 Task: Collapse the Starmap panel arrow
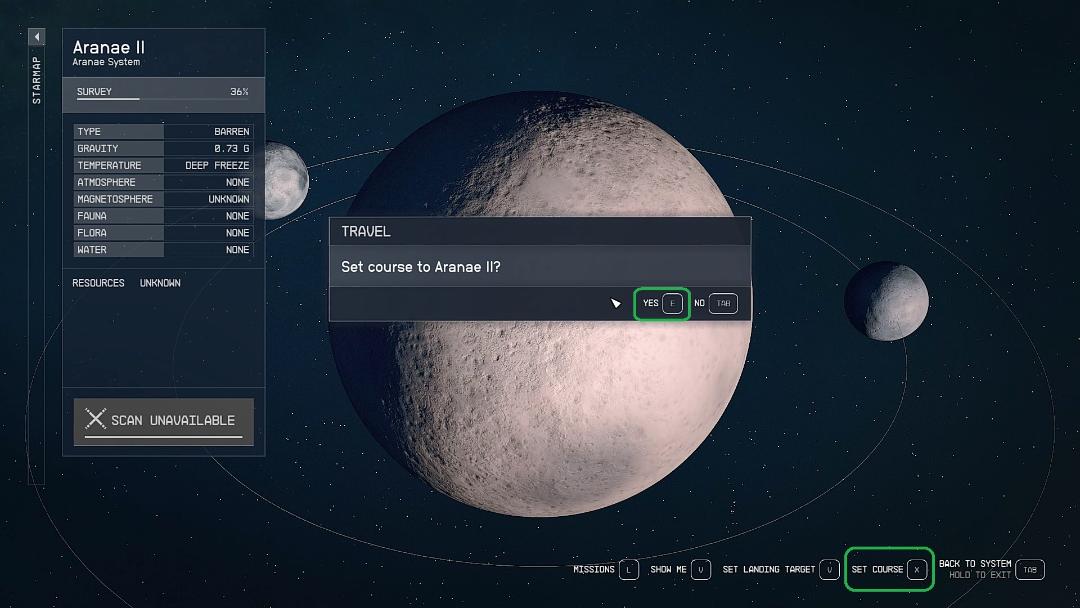click(37, 36)
